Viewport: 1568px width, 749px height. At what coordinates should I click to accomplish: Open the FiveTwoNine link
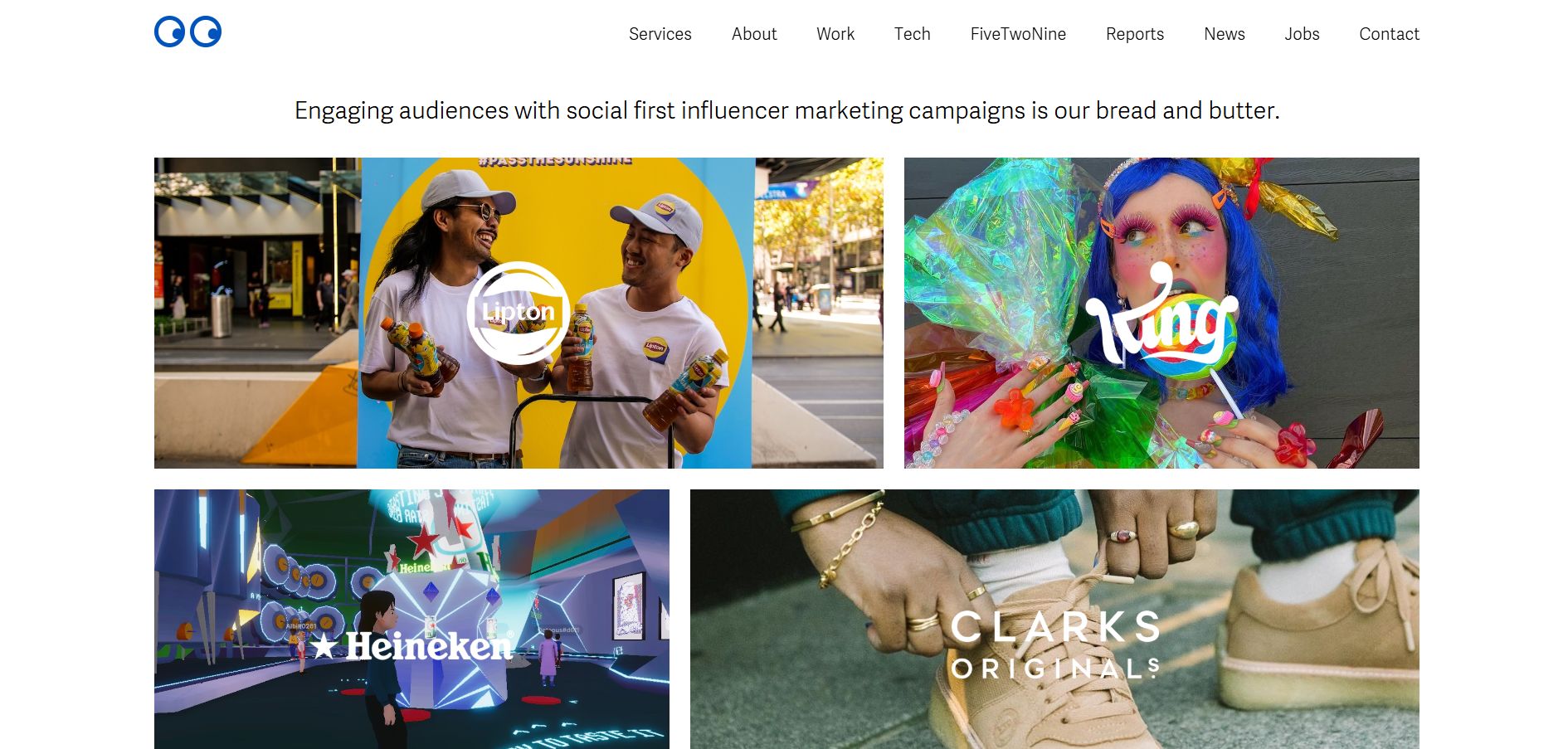click(x=1018, y=34)
